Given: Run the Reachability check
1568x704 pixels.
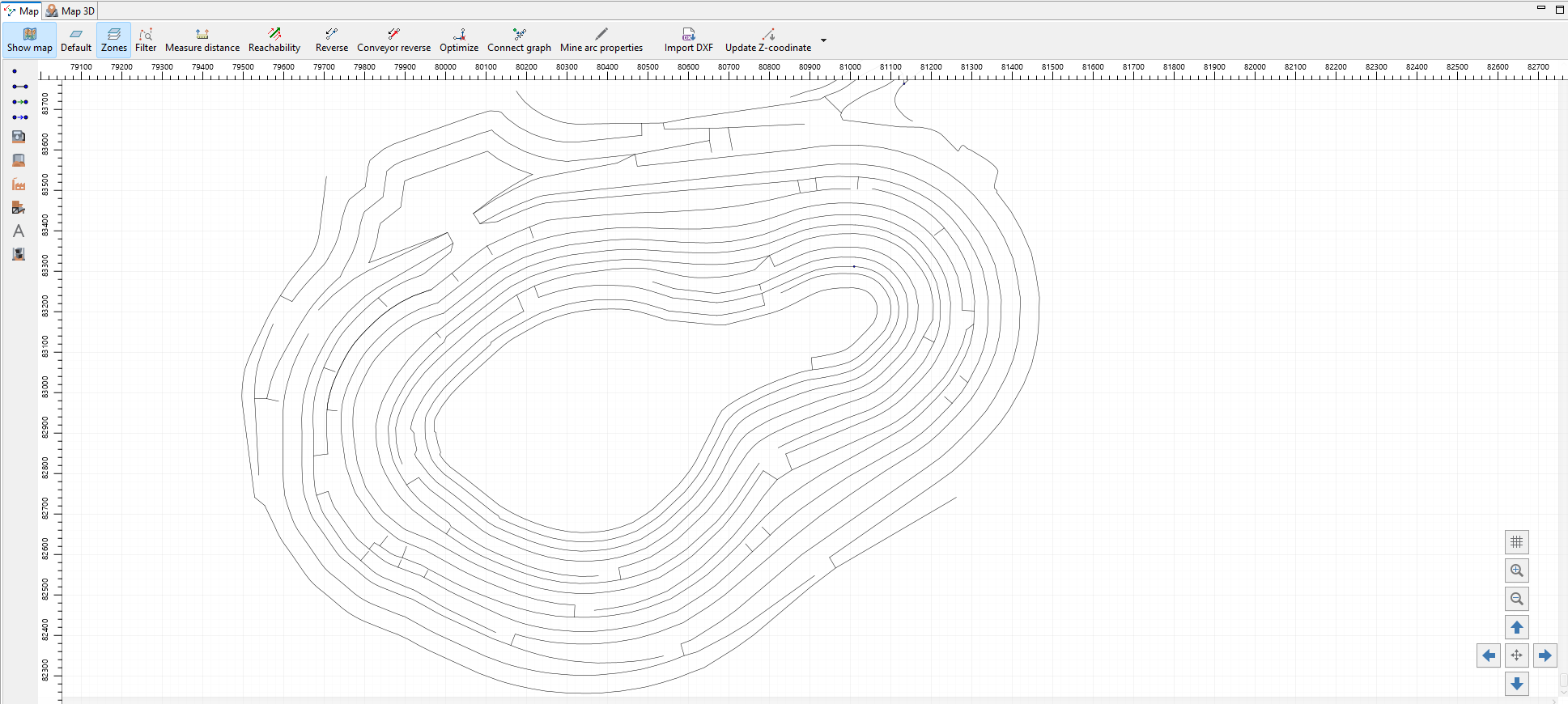Looking at the screenshot, I should [x=274, y=40].
